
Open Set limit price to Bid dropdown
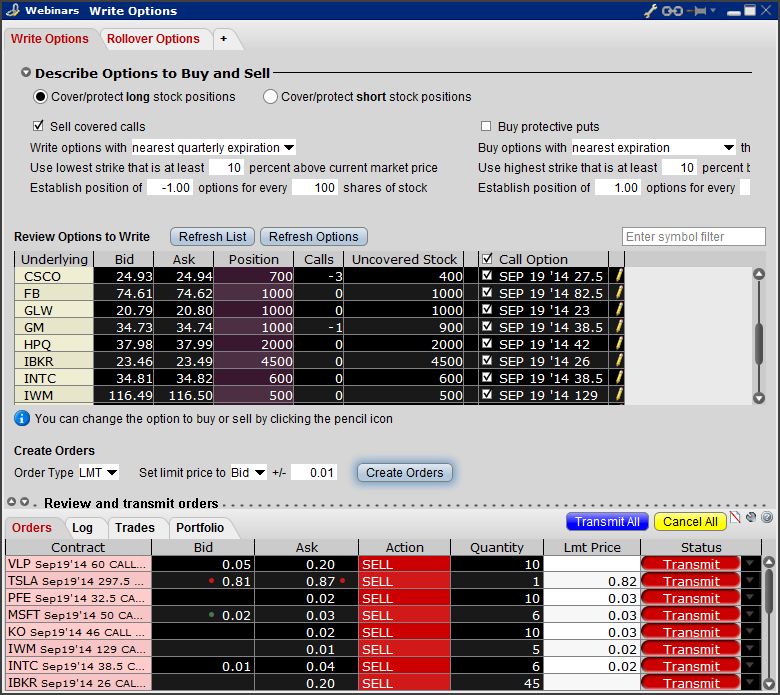click(248, 472)
